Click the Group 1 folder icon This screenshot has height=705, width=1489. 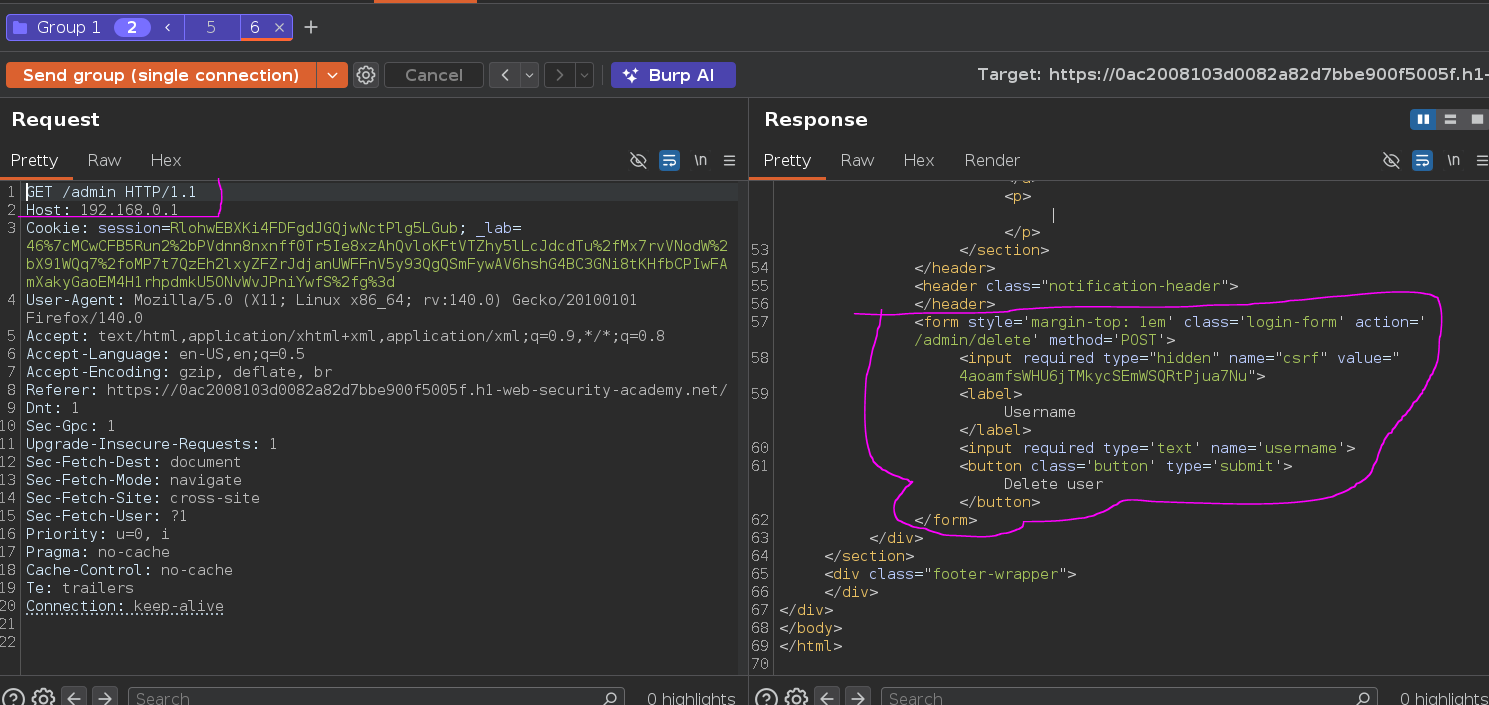point(20,28)
